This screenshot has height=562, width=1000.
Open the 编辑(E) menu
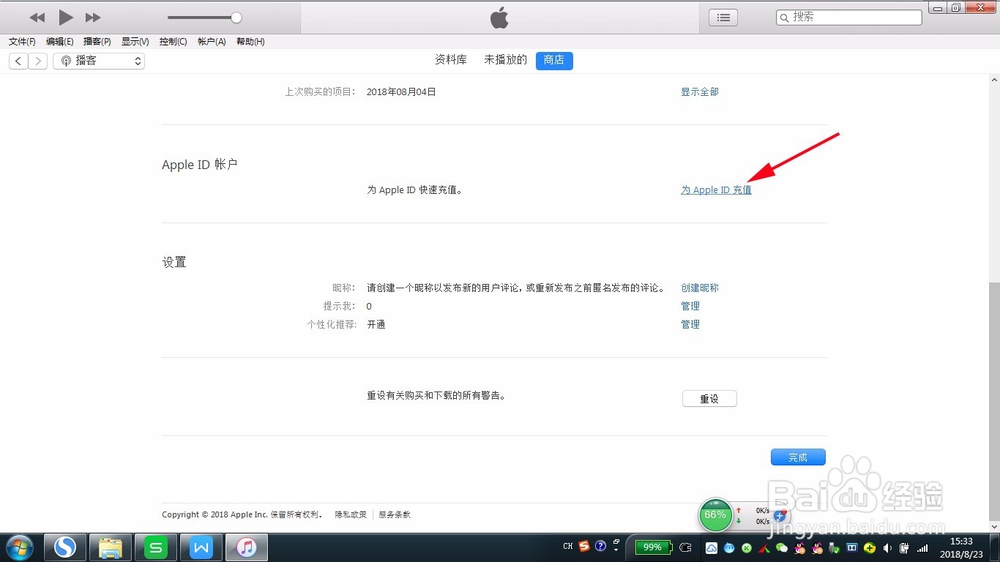pos(59,41)
